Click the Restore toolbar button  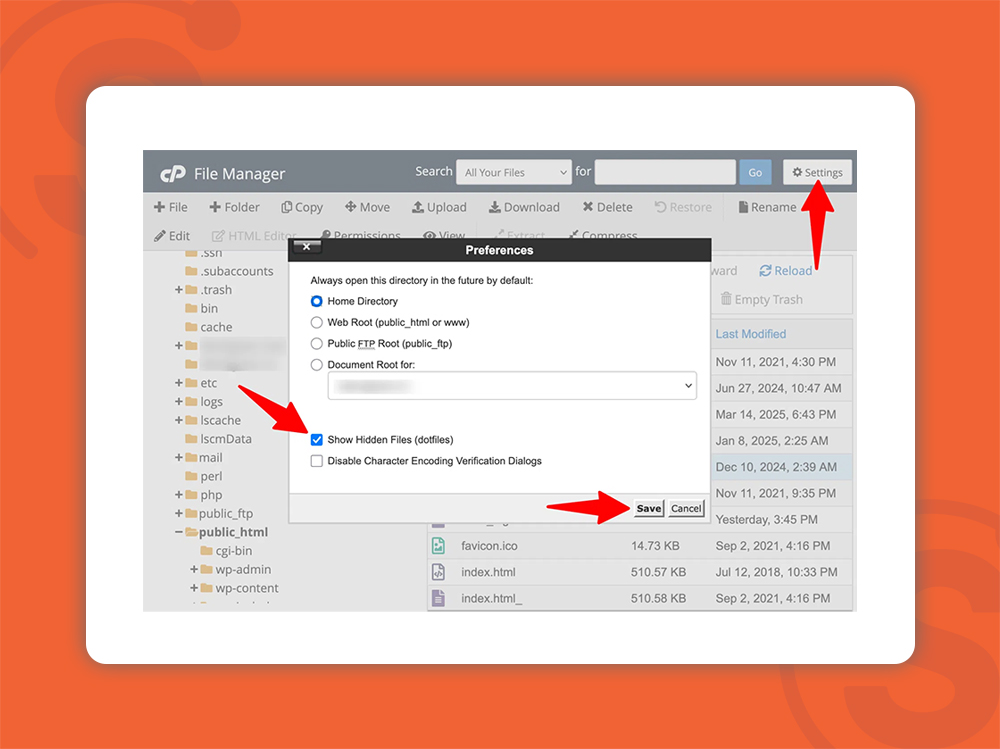682,207
